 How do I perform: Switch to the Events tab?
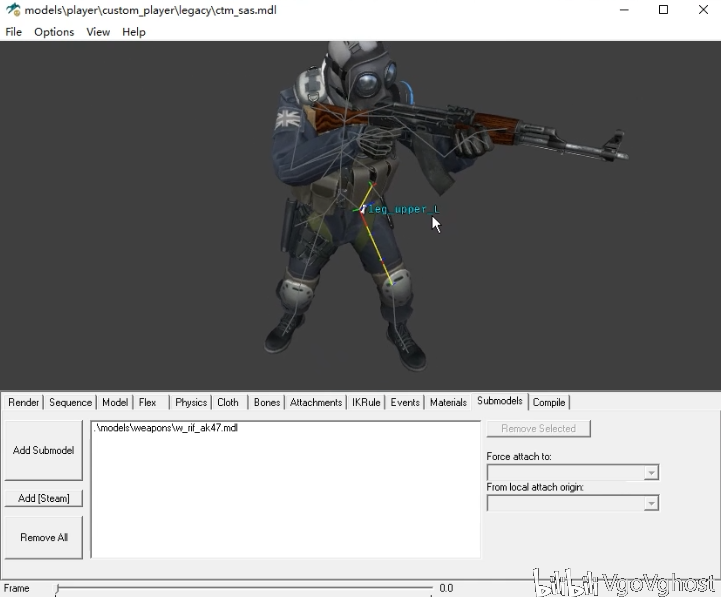click(x=405, y=402)
